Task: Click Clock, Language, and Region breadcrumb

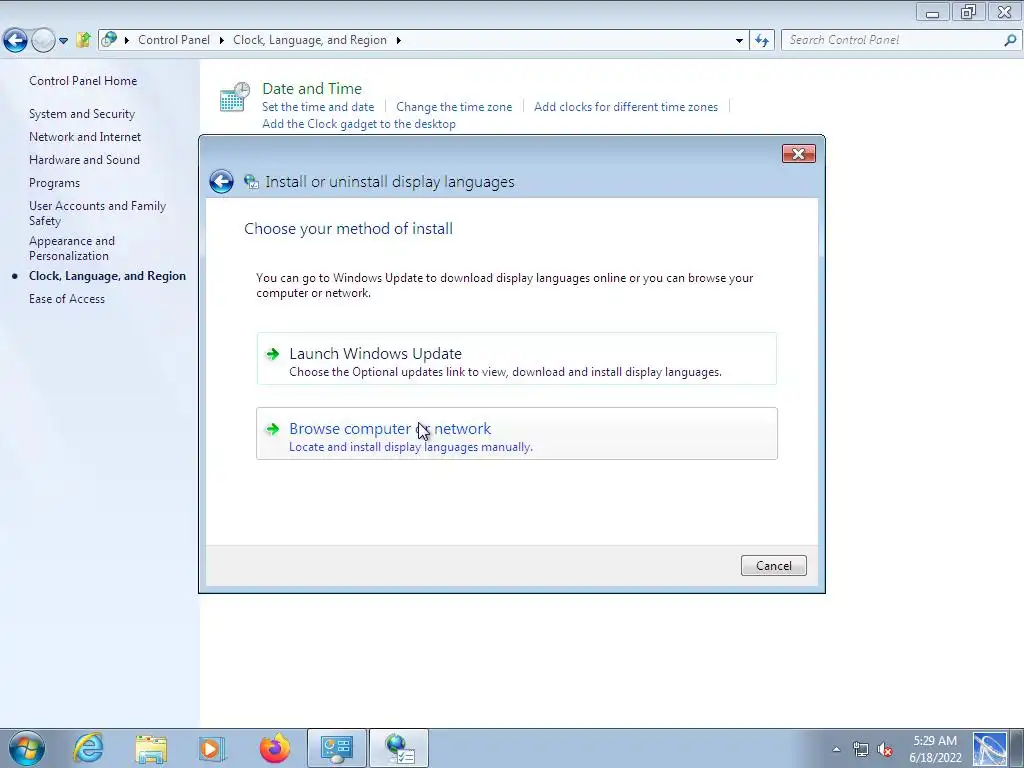Action: pyautogui.click(x=310, y=40)
